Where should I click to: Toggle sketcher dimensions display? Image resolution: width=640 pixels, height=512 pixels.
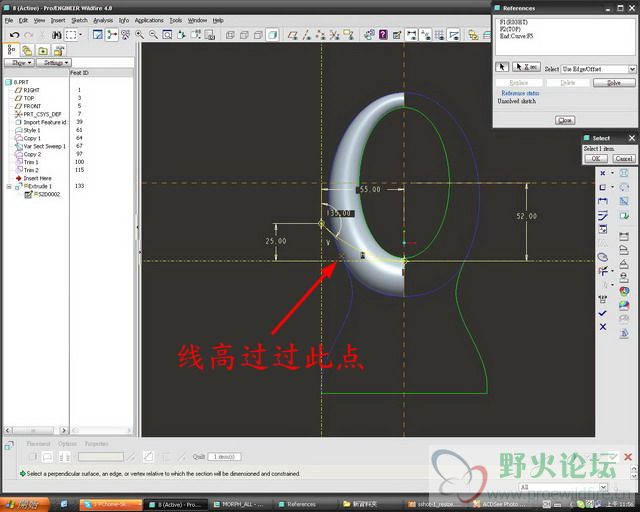411,35
